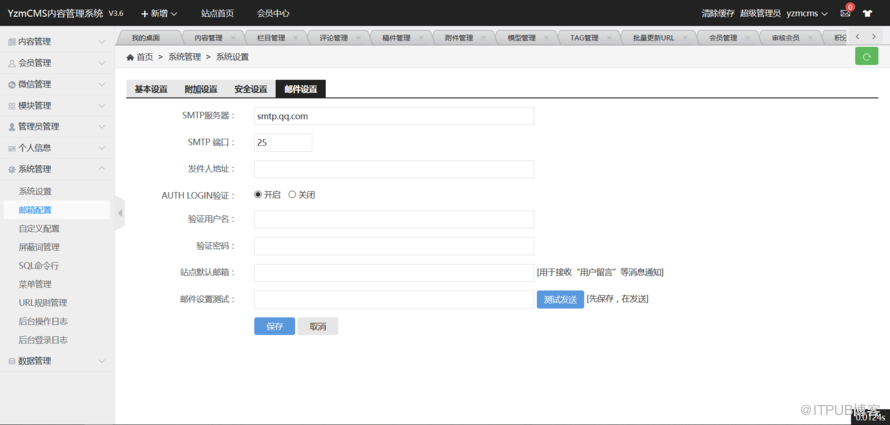Switch to the 基本设置 tab
The width and height of the screenshot is (890, 425).
pos(151,89)
